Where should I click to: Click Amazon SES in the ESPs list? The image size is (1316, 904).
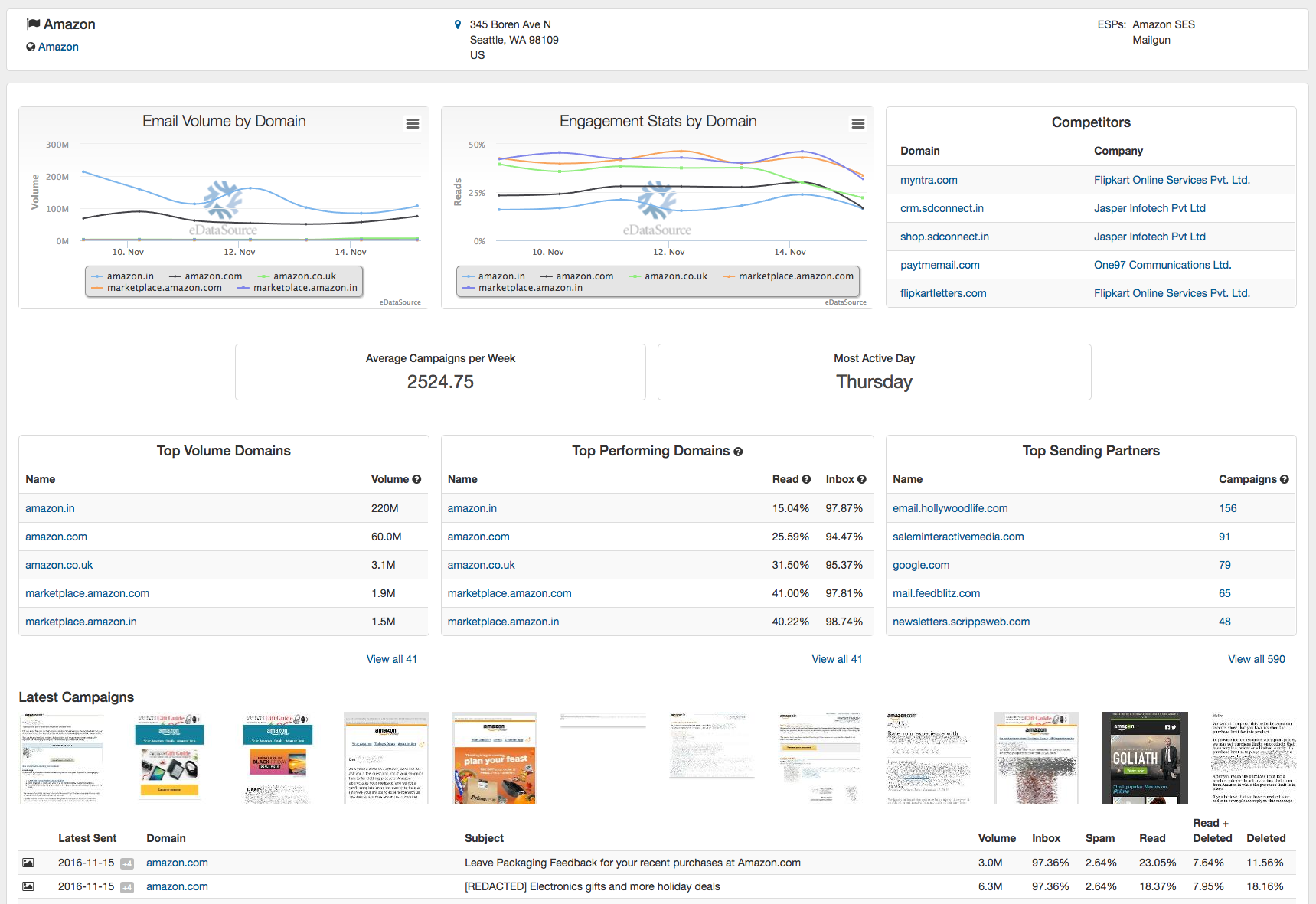pos(1164,24)
